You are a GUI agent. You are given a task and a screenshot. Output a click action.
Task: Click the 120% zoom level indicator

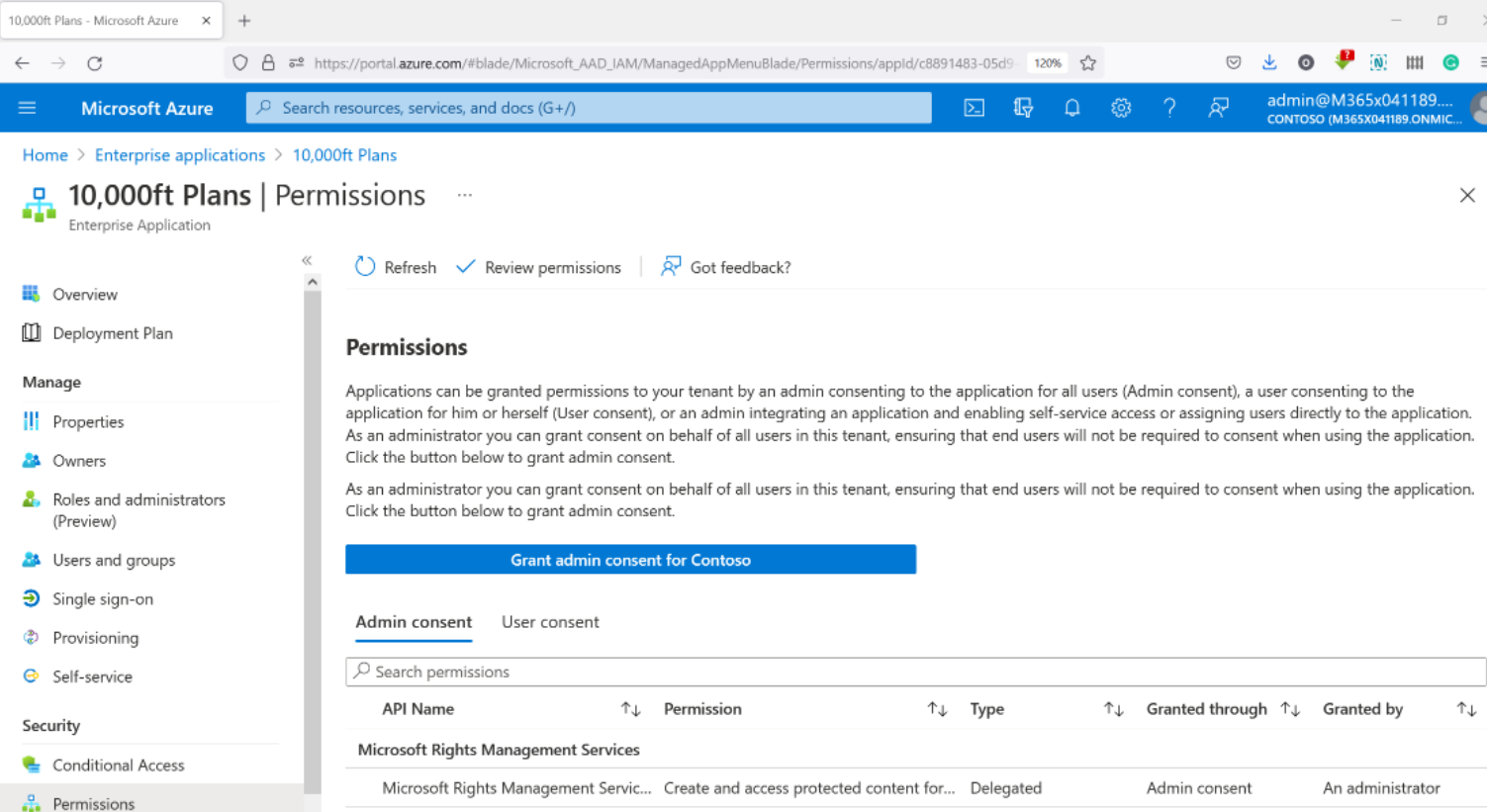(x=1048, y=63)
